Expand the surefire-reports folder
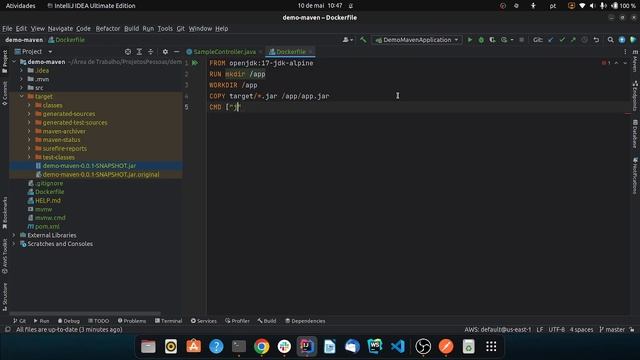640x360 pixels. point(29,149)
